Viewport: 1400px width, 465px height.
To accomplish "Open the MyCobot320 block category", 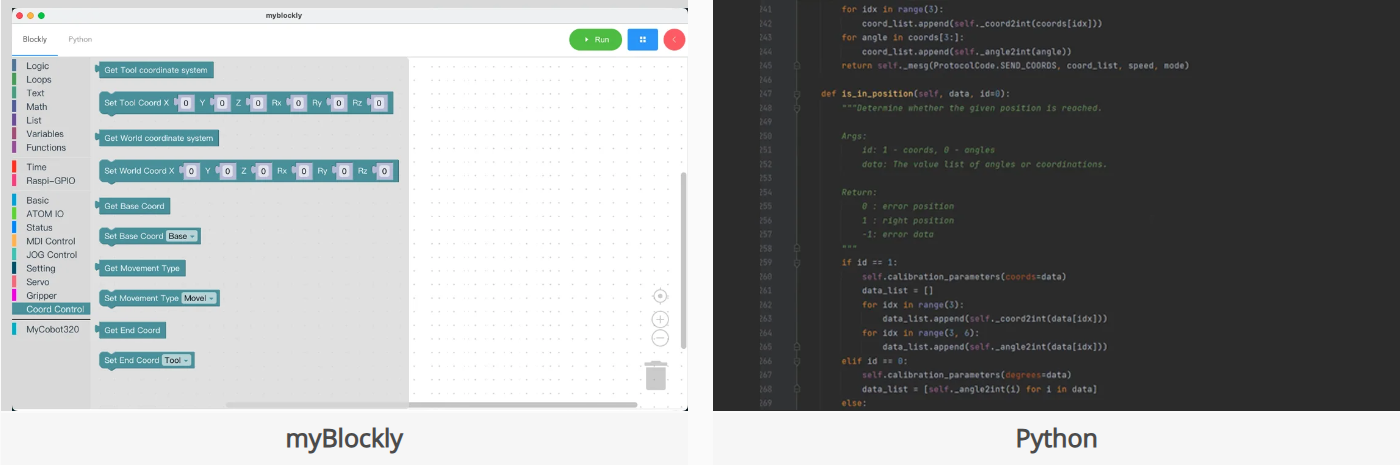I will 52,328.
